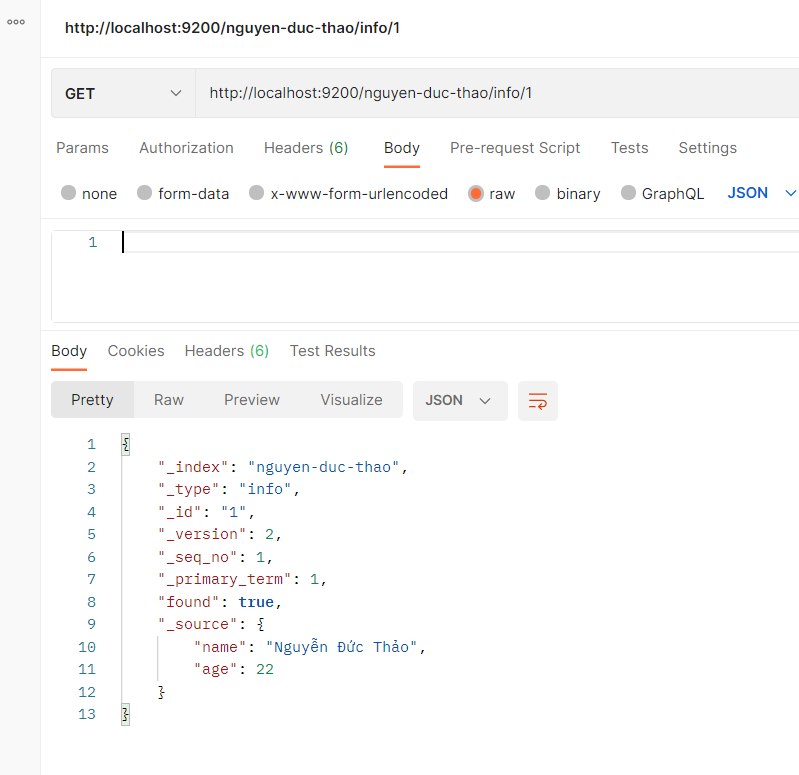Select the none body type

coord(68,193)
